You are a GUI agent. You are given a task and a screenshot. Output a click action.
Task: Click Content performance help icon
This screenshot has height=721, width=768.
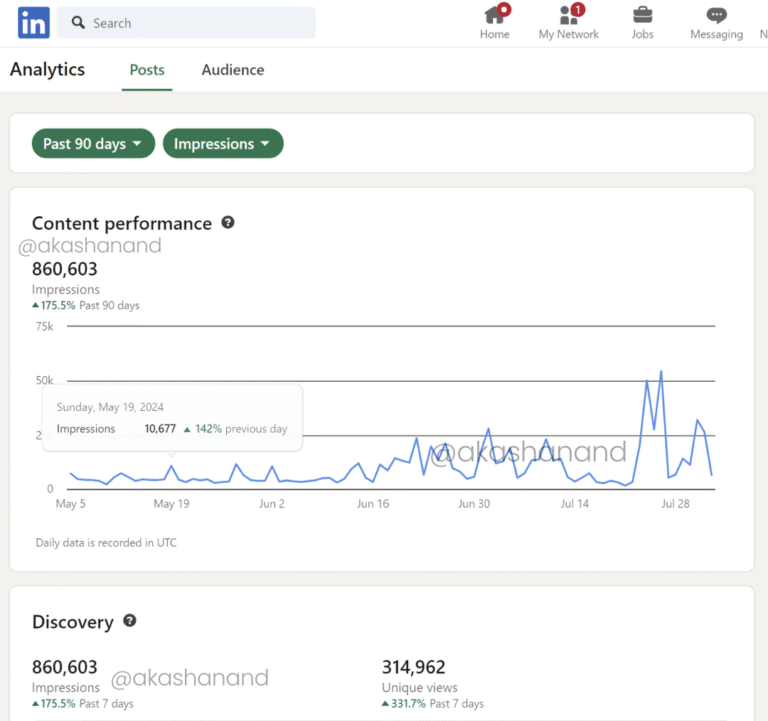pyautogui.click(x=228, y=222)
